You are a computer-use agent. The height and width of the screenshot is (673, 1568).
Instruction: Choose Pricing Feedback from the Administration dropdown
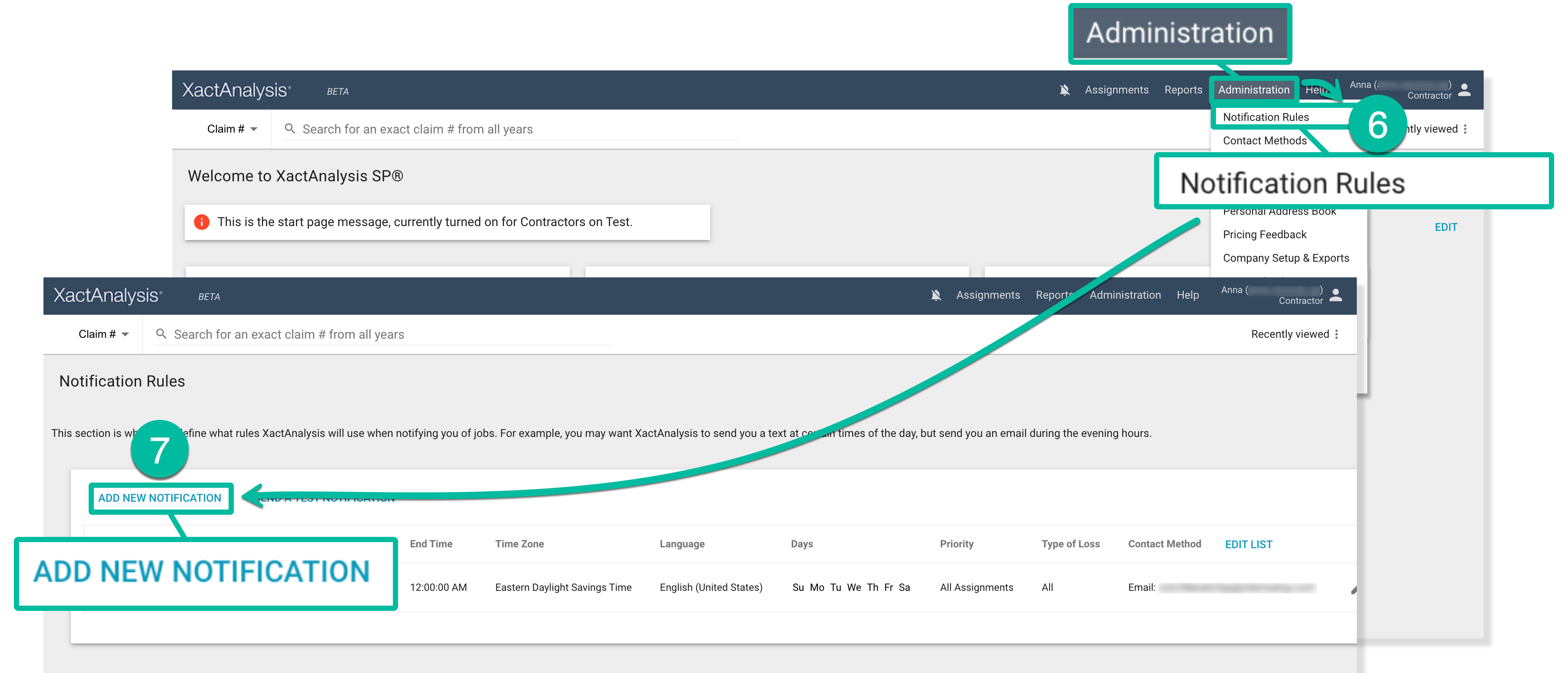(x=1264, y=234)
